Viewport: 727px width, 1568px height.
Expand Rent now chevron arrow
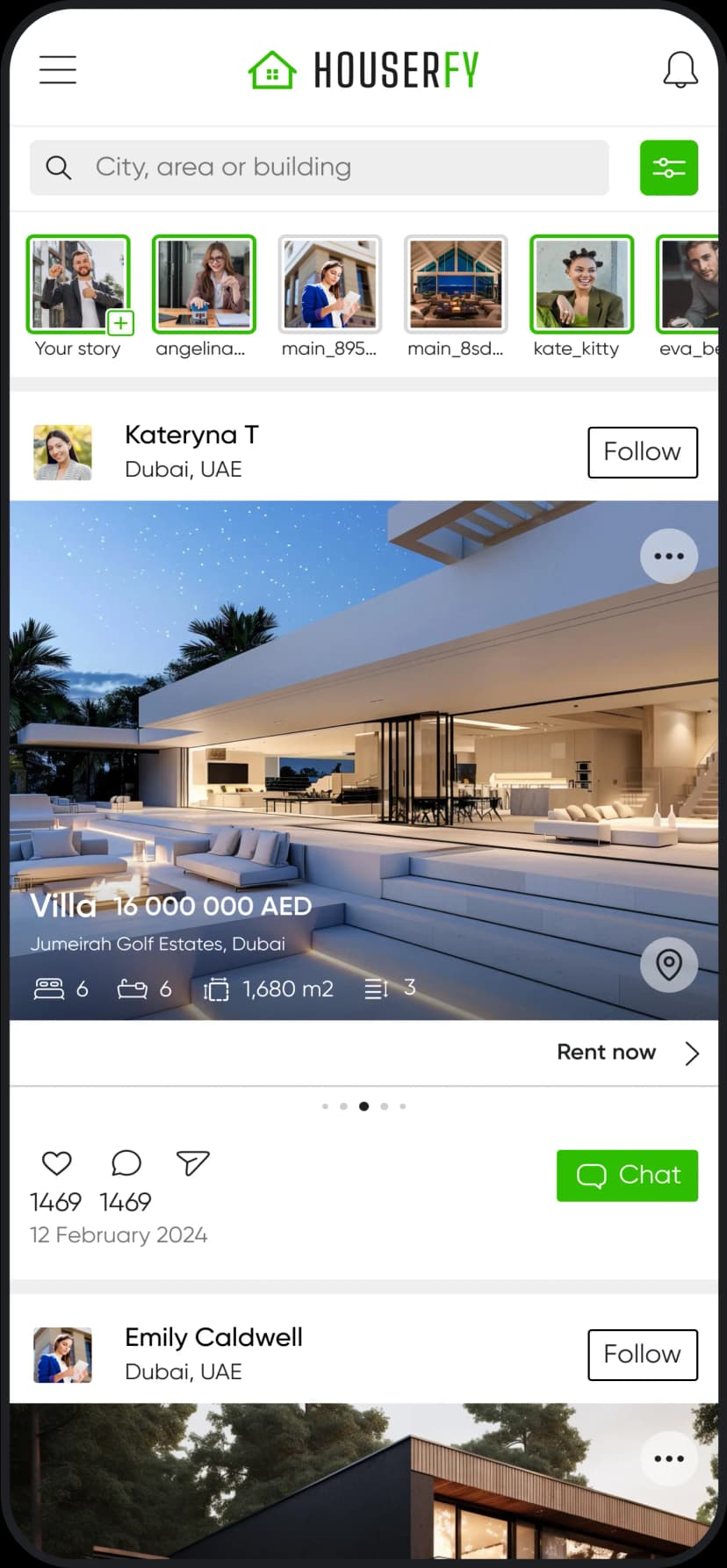click(x=692, y=1053)
